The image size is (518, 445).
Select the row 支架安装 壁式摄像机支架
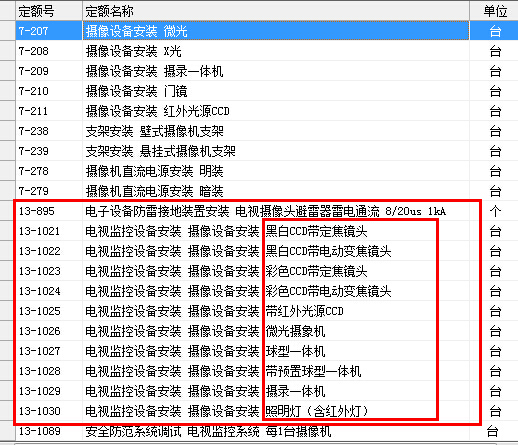pyautogui.click(x=276, y=131)
